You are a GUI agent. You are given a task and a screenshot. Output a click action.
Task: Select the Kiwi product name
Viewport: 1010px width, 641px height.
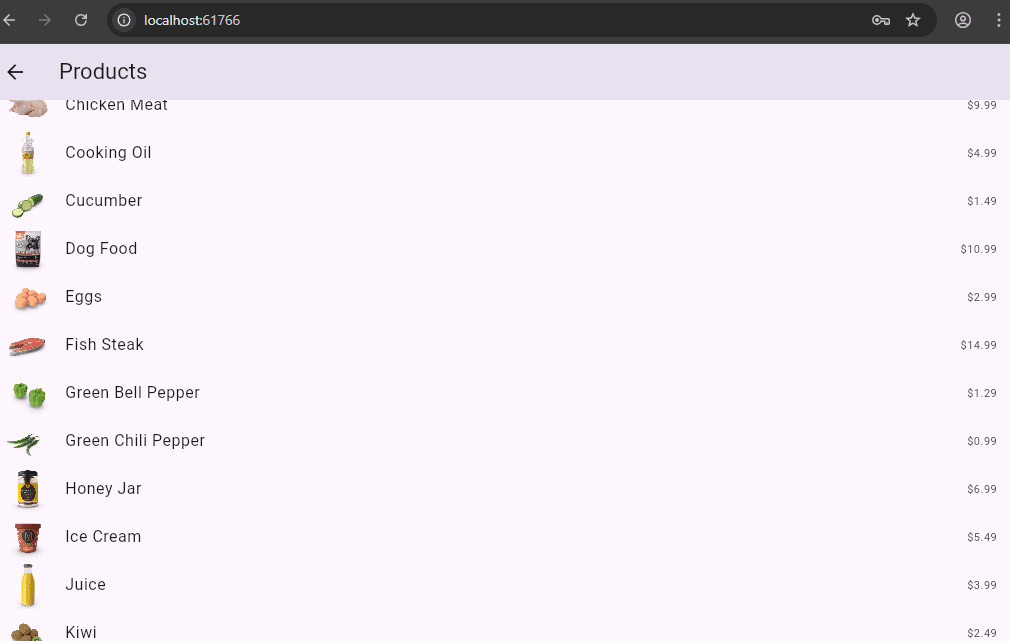point(81,633)
